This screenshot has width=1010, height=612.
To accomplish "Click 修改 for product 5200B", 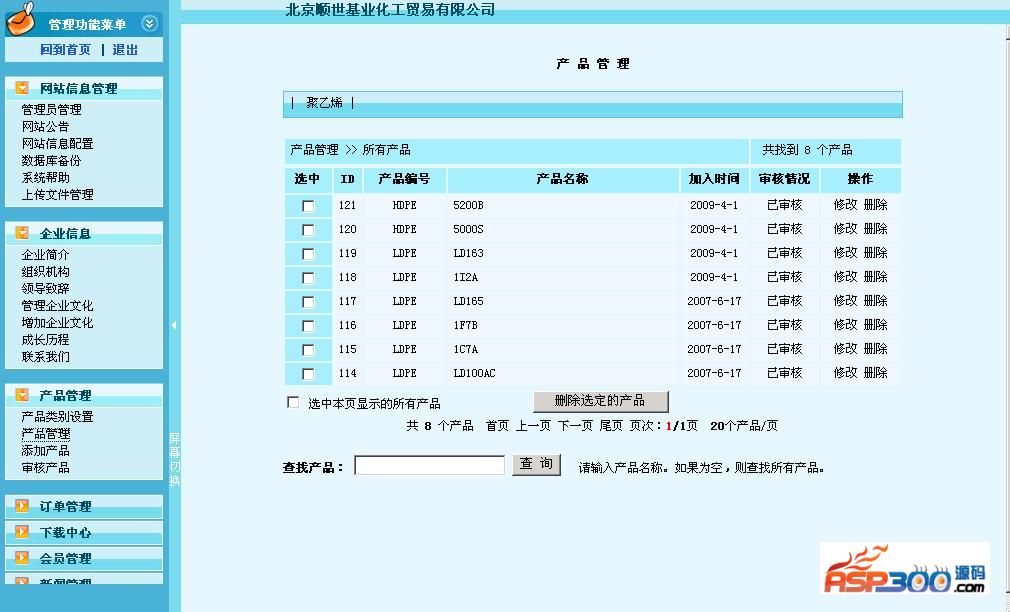I will tap(845, 205).
